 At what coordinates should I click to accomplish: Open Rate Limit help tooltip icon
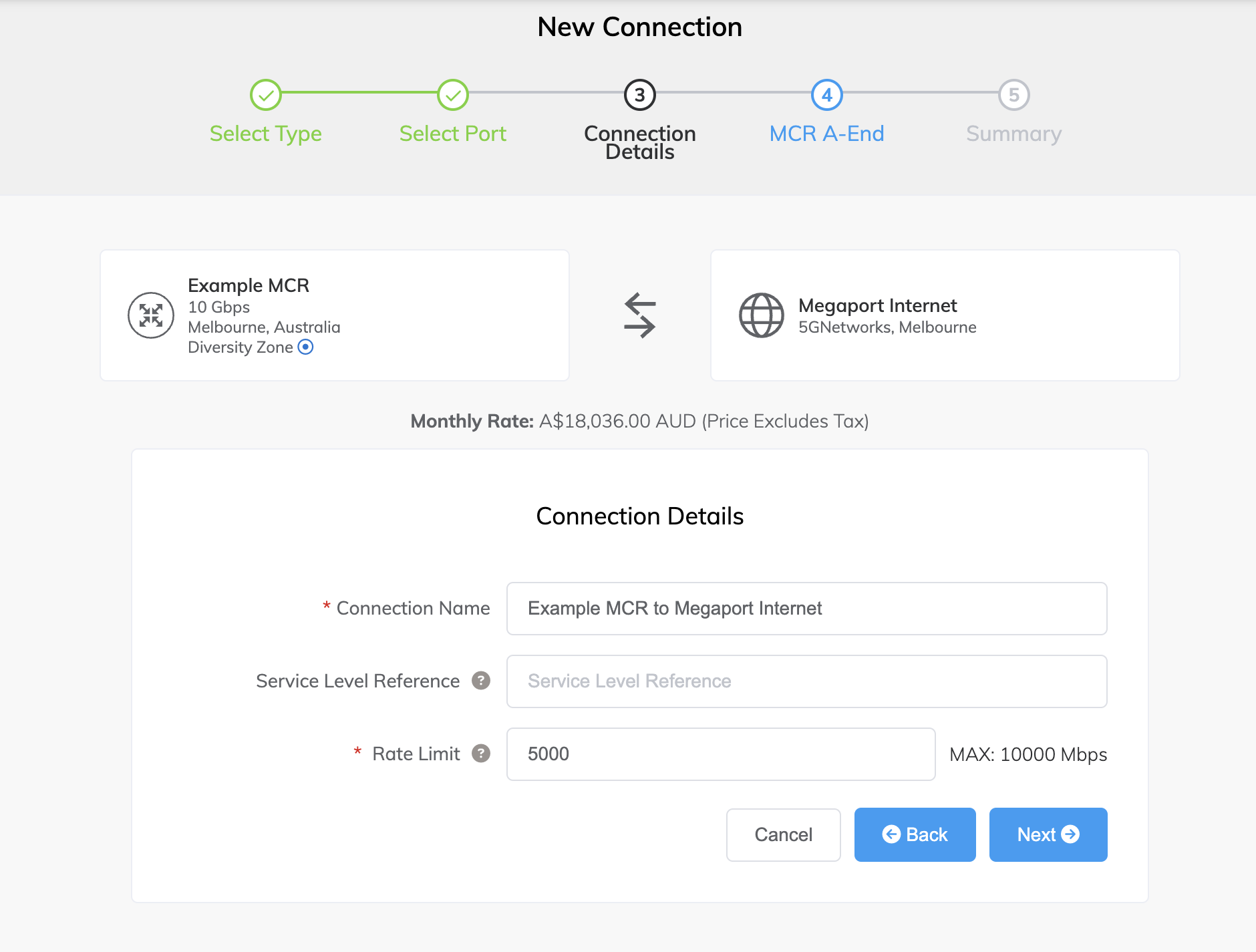point(481,754)
